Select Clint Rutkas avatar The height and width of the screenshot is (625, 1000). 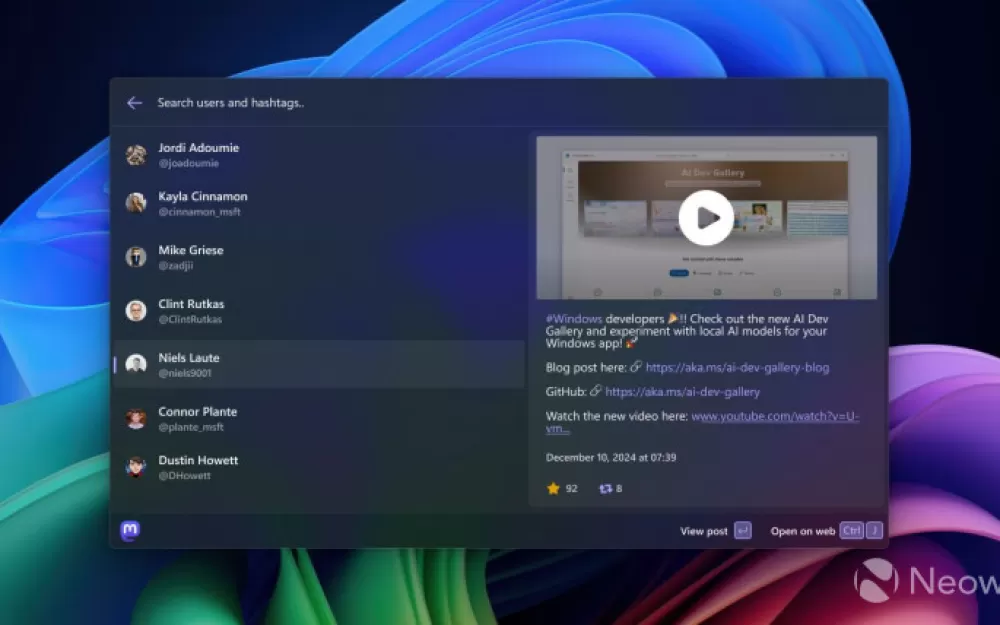pyautogui.click(x=136, y=311)
